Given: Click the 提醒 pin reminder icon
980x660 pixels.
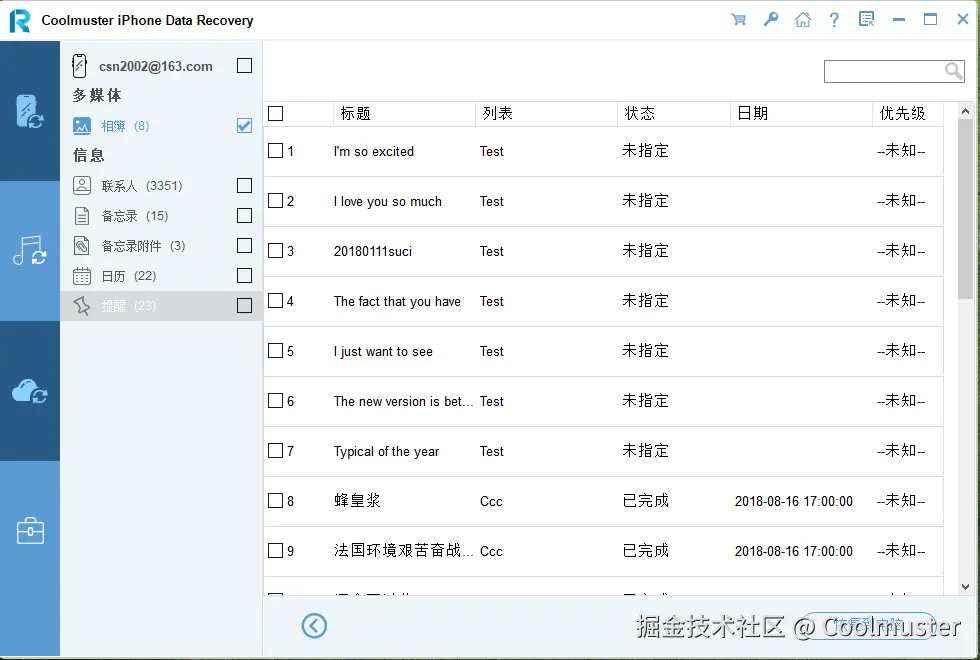Looking at the screenshot, I should tap(82, 306).
